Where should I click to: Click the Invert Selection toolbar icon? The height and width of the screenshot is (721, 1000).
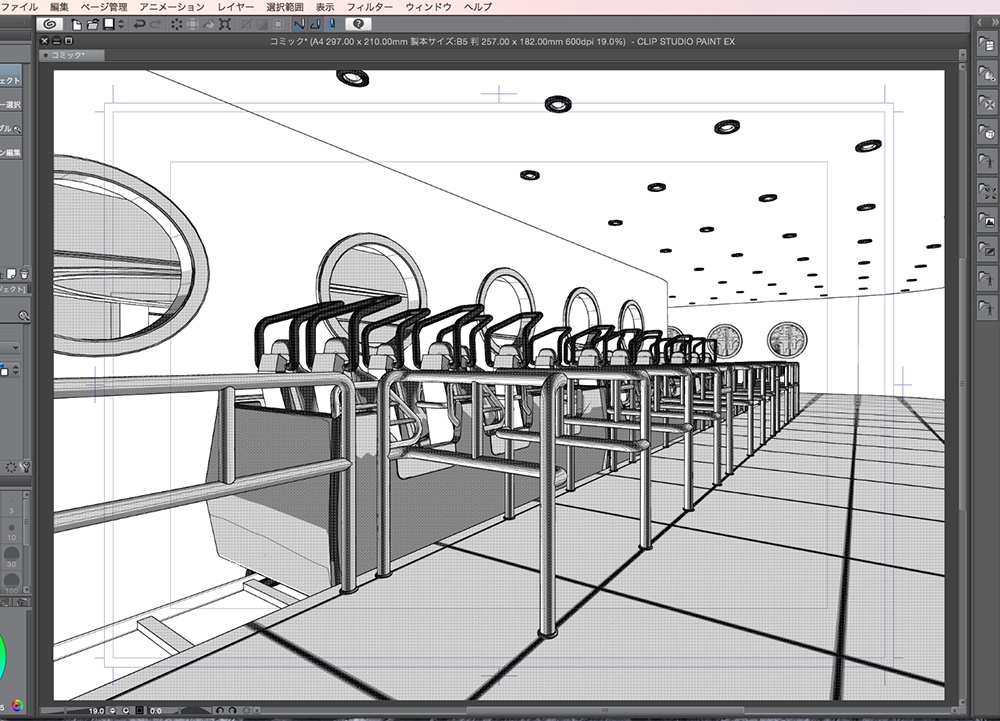point(261,24)
